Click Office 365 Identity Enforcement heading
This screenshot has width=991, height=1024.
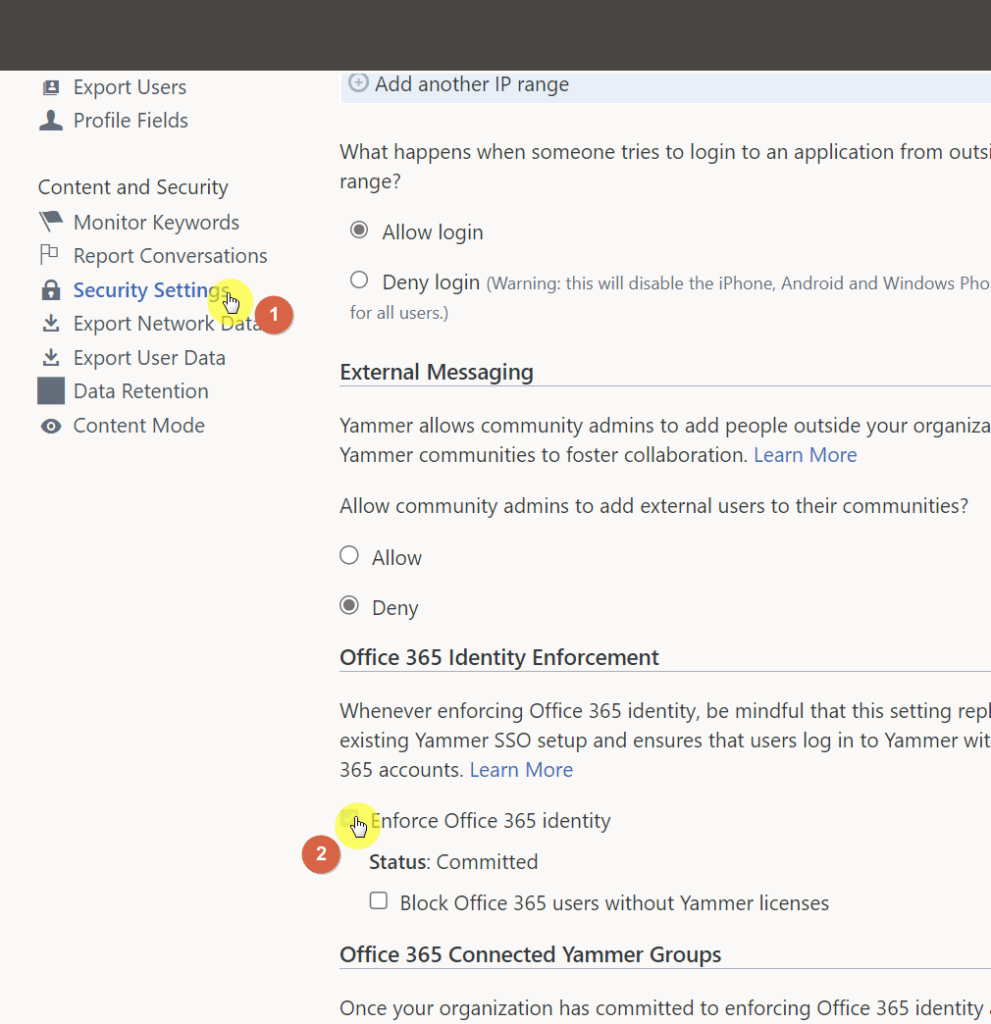(x=499, y=657)
